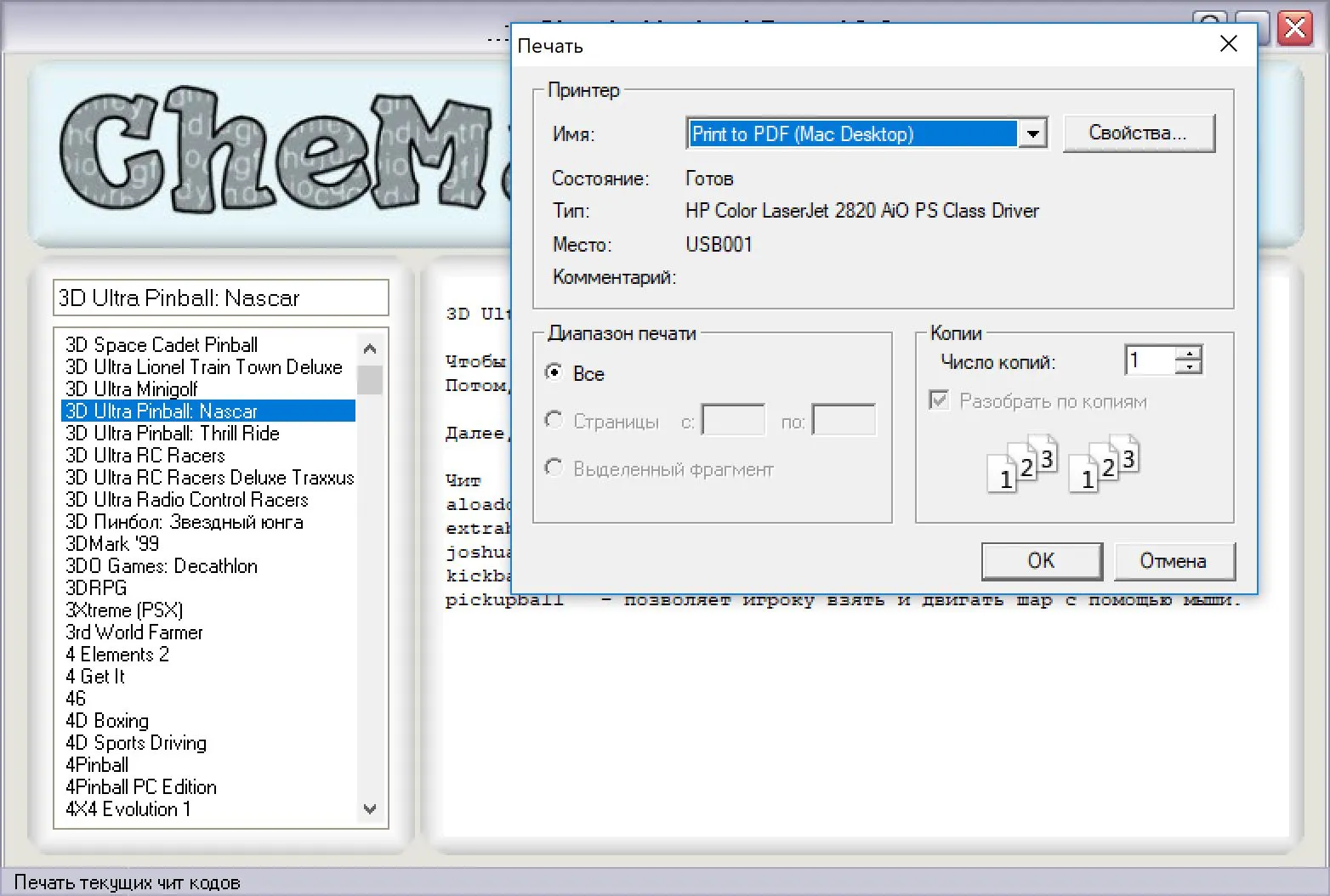Close the Печать print dialog

tap(1229, 44)
